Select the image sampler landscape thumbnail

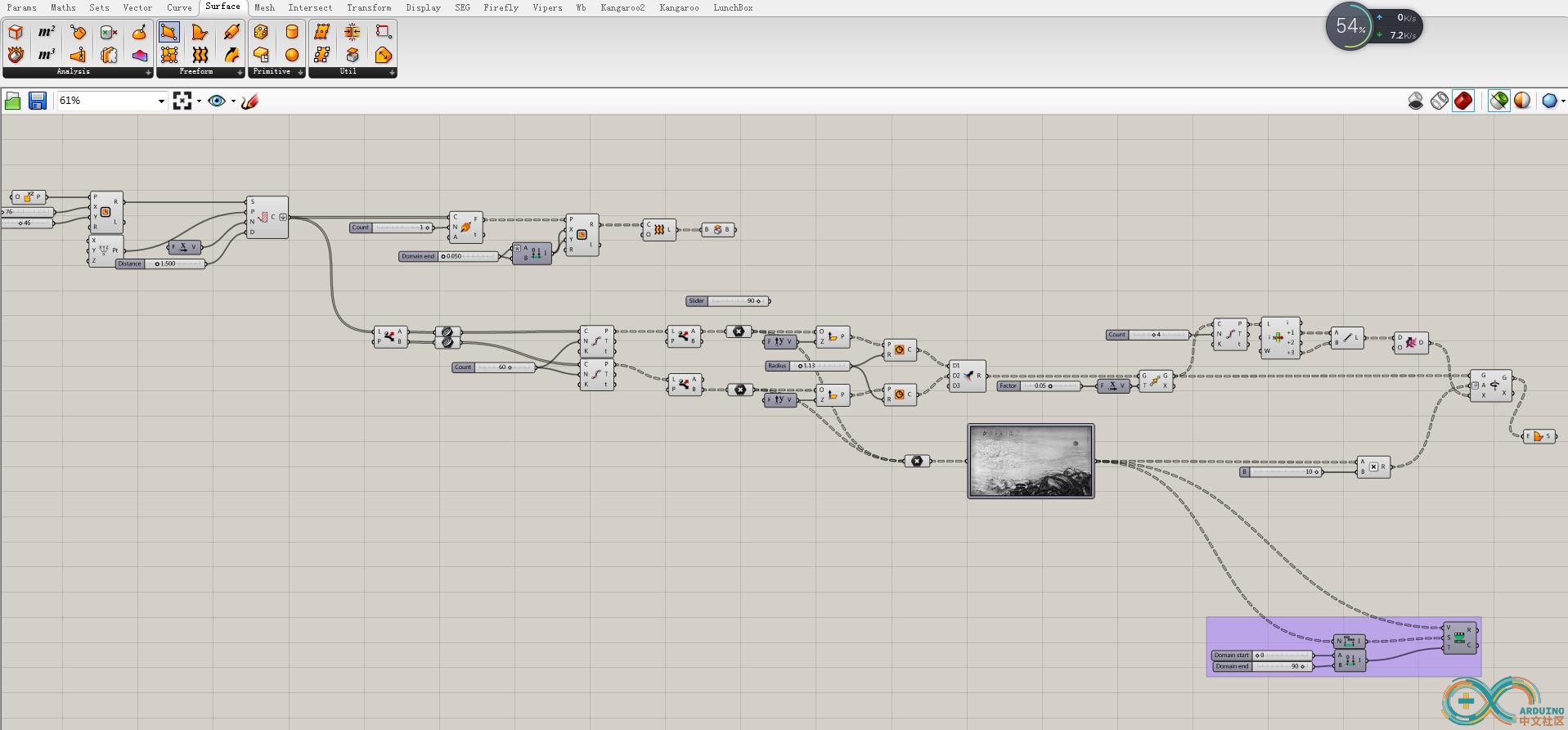coord(1031,461)
